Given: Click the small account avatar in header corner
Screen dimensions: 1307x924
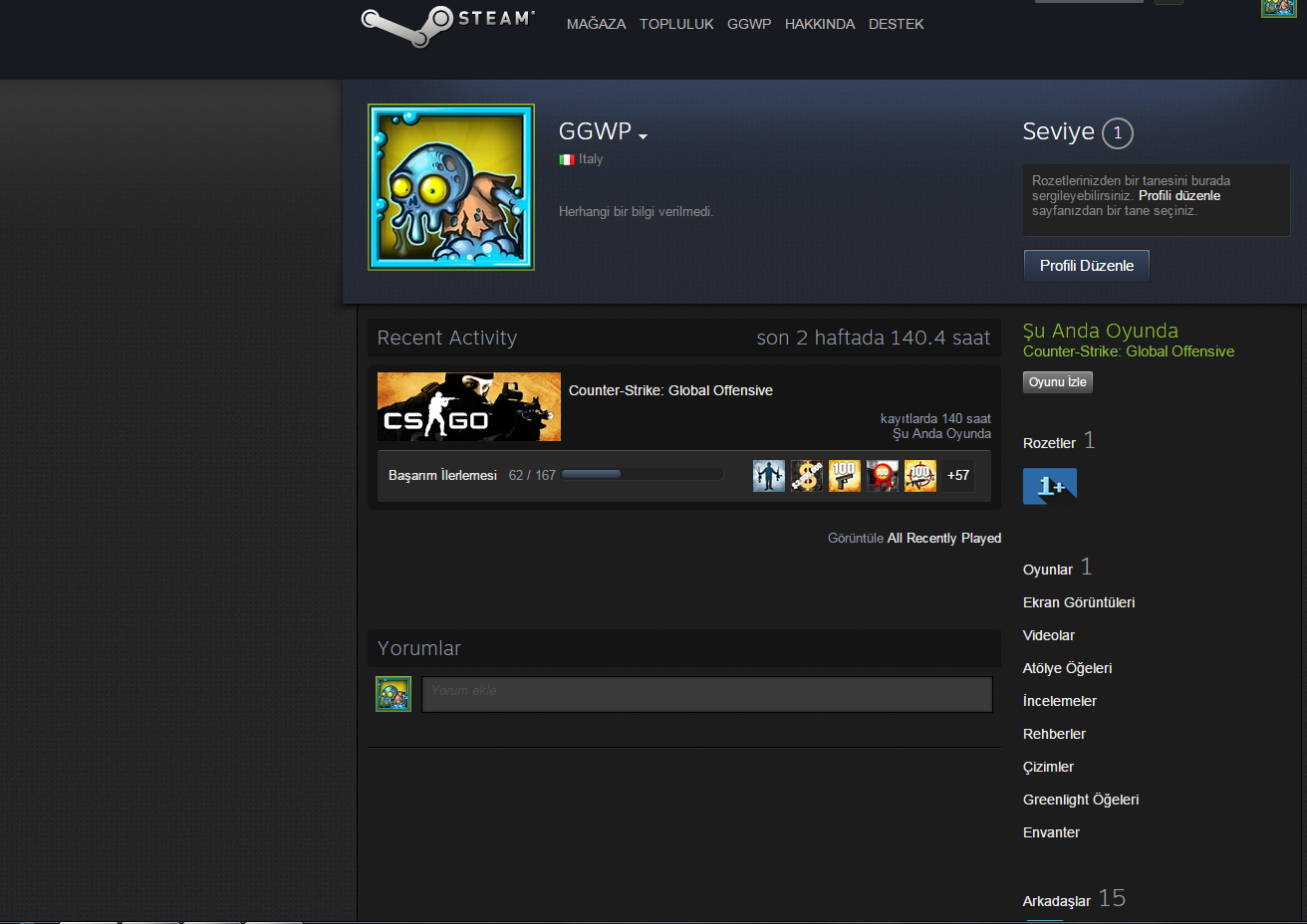Looking at the screenshot, I should (1278, 8).
